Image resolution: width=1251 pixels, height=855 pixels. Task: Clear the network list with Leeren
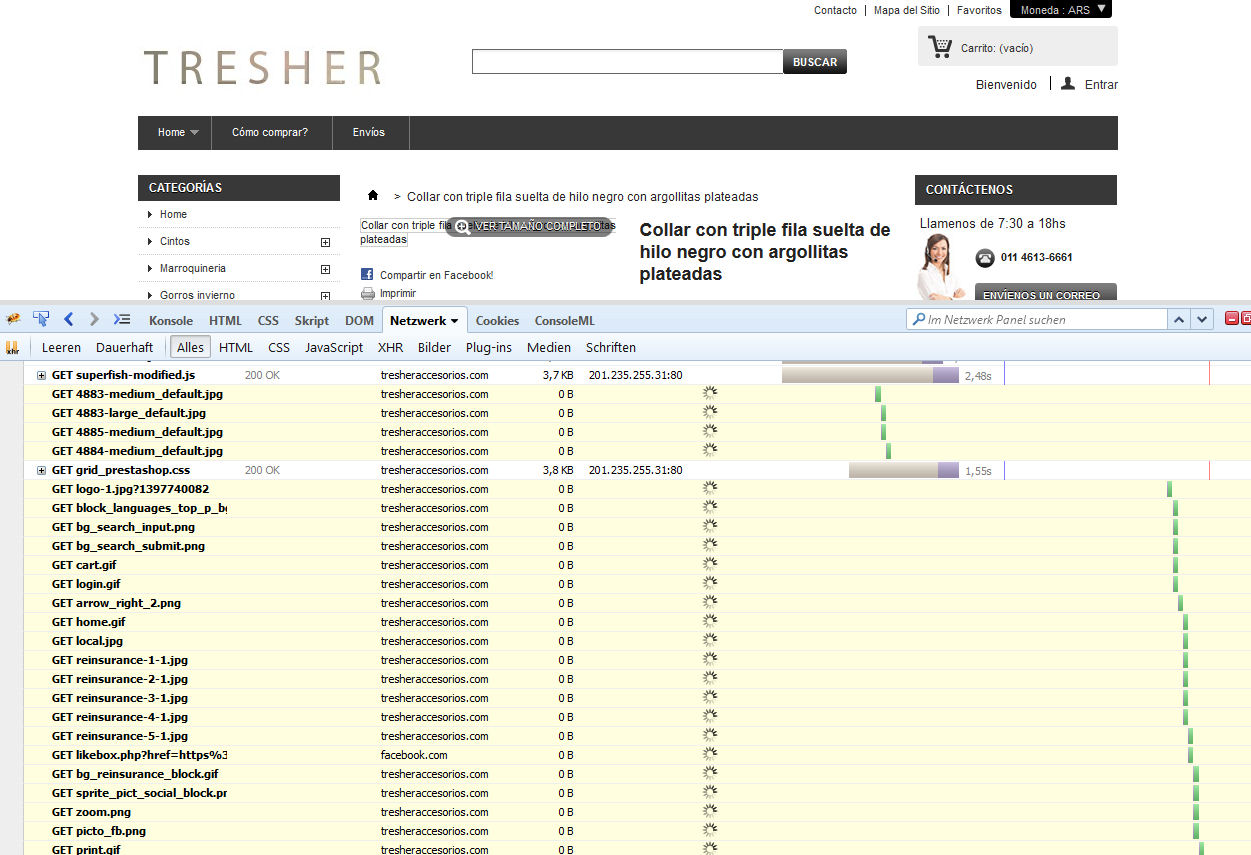(x=61, y=348)
